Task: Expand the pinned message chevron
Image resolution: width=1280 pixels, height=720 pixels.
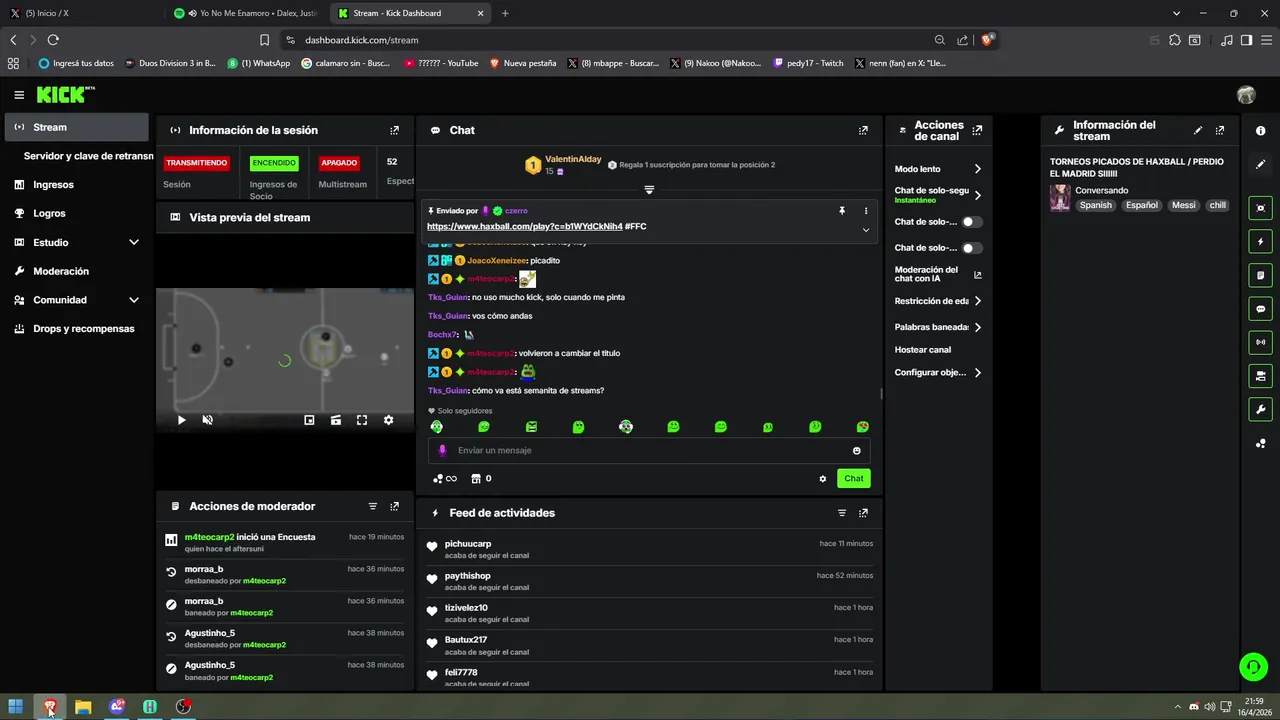Action: pos(866,230)
